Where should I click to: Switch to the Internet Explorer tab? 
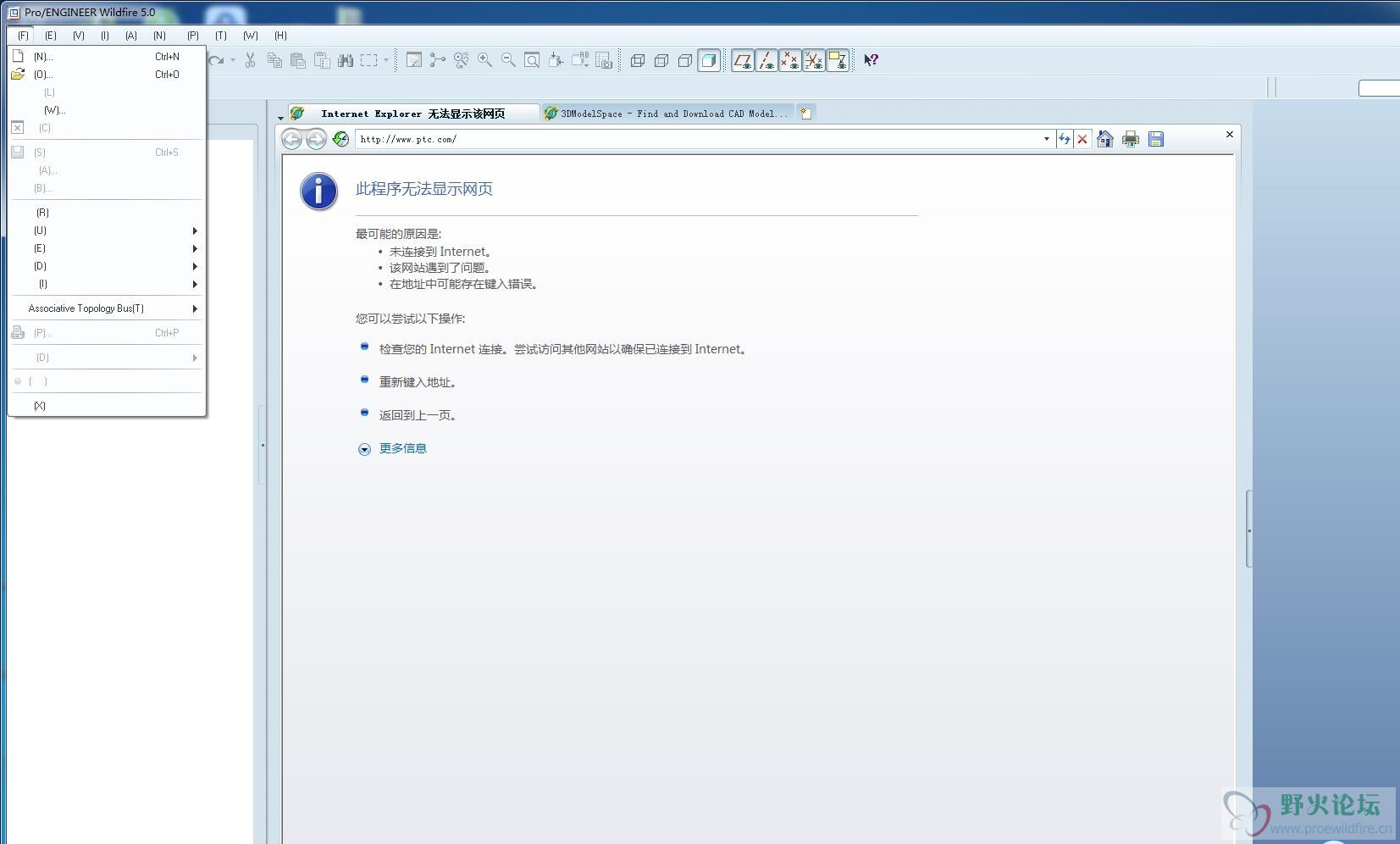(x=413, y=114)
